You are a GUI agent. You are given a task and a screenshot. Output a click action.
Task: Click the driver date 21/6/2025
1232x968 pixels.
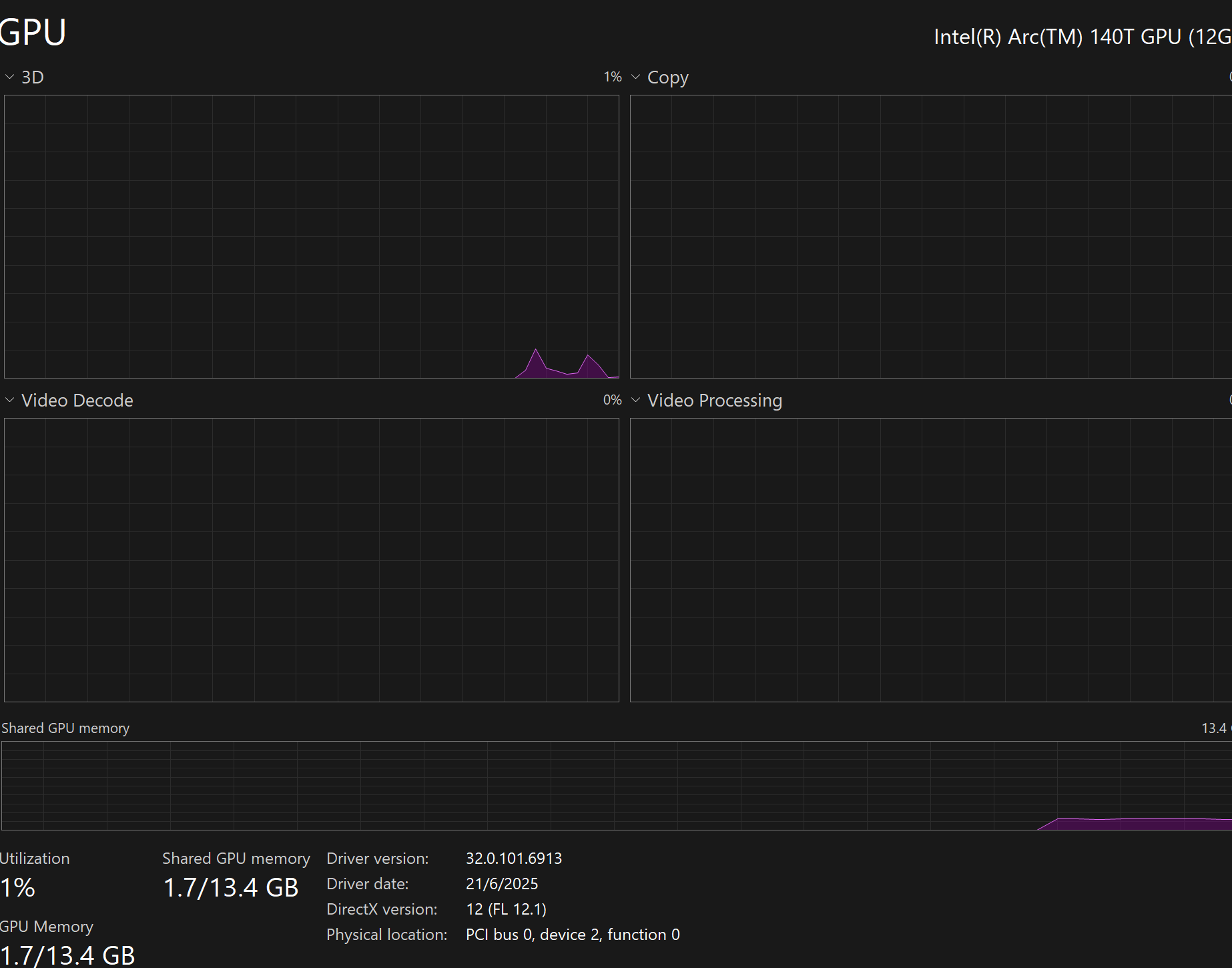point(502,884)
